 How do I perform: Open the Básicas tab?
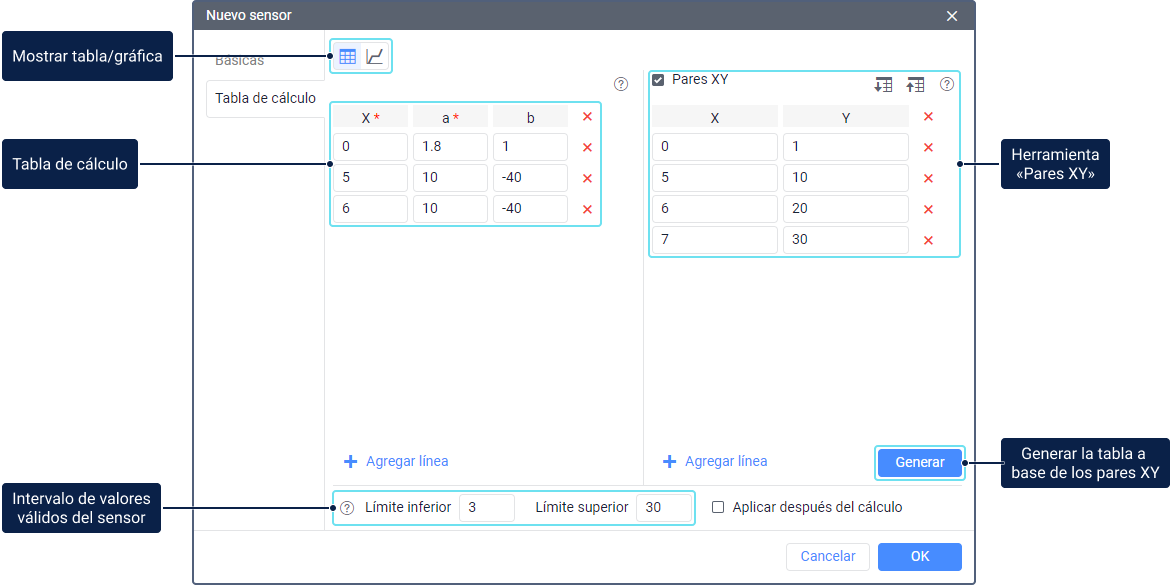click(239, 61)
